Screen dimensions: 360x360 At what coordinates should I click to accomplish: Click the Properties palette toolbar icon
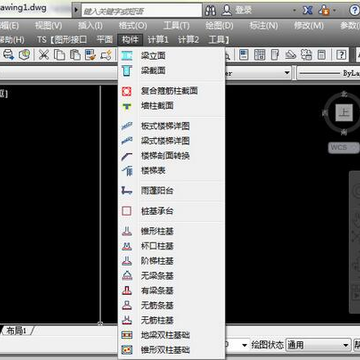tap(244, 55)
